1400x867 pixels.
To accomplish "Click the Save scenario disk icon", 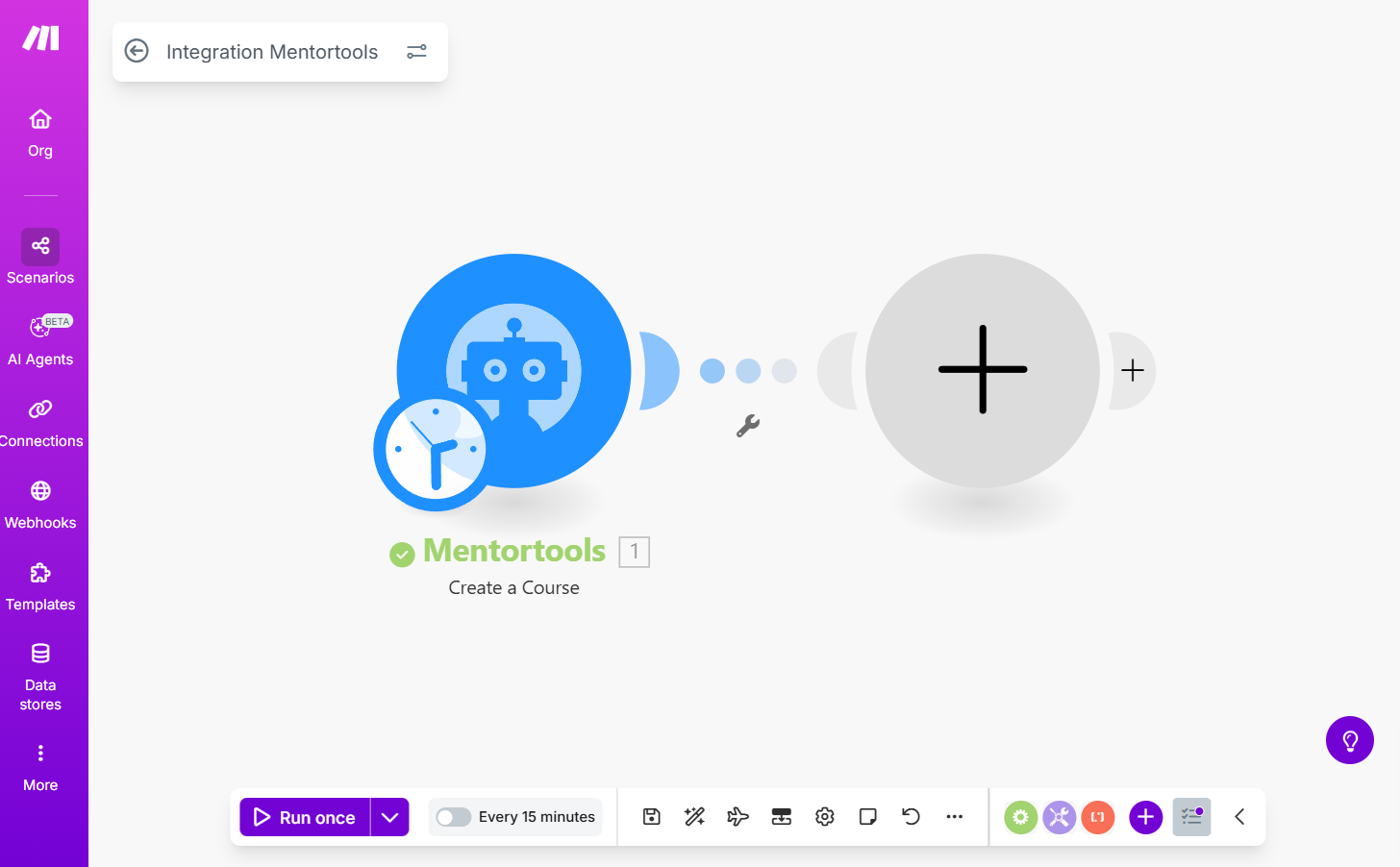I will point(651,817).
